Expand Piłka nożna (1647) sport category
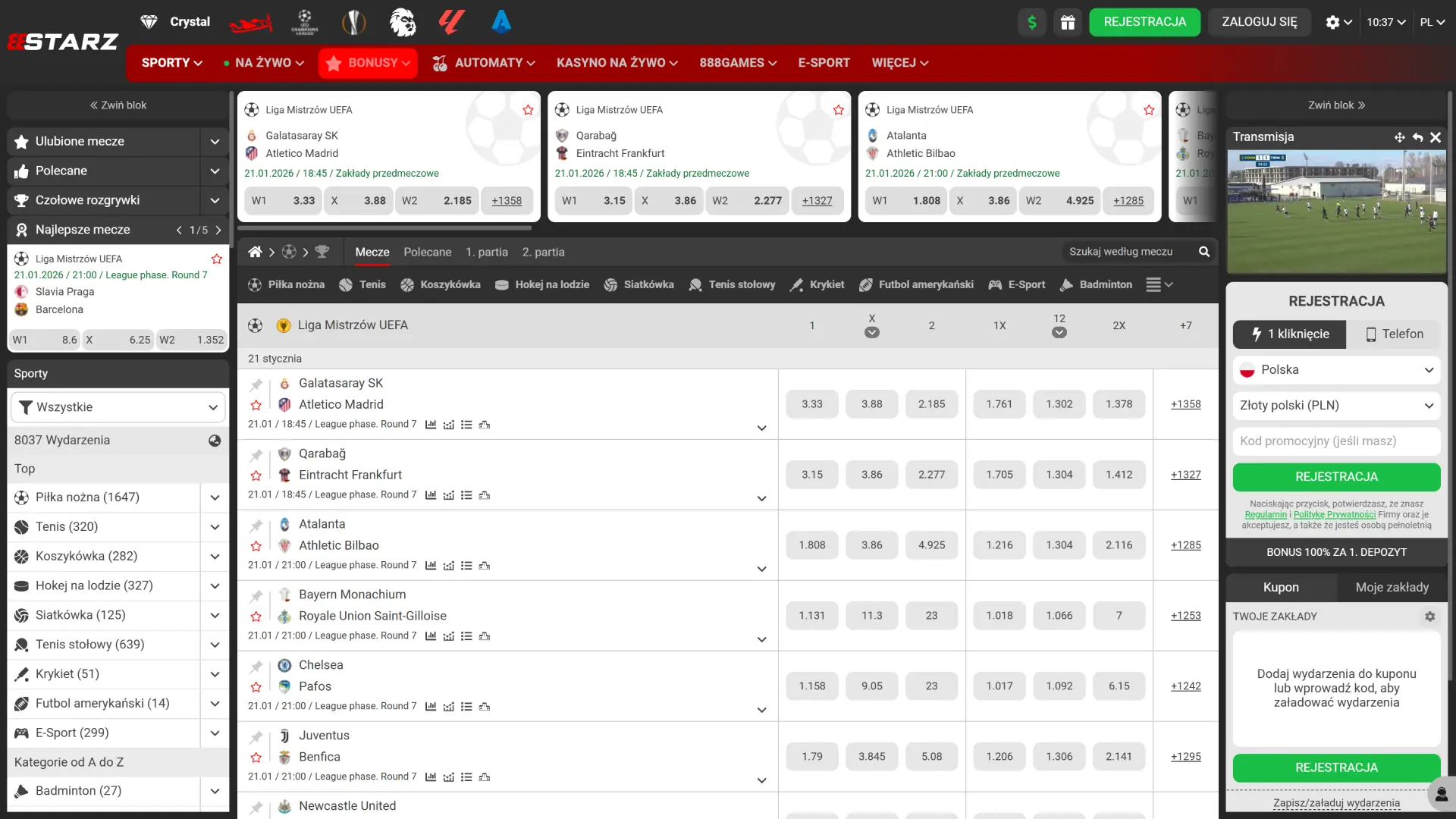The width and height of the screenshot is (1456, 819). coord(215,497)
